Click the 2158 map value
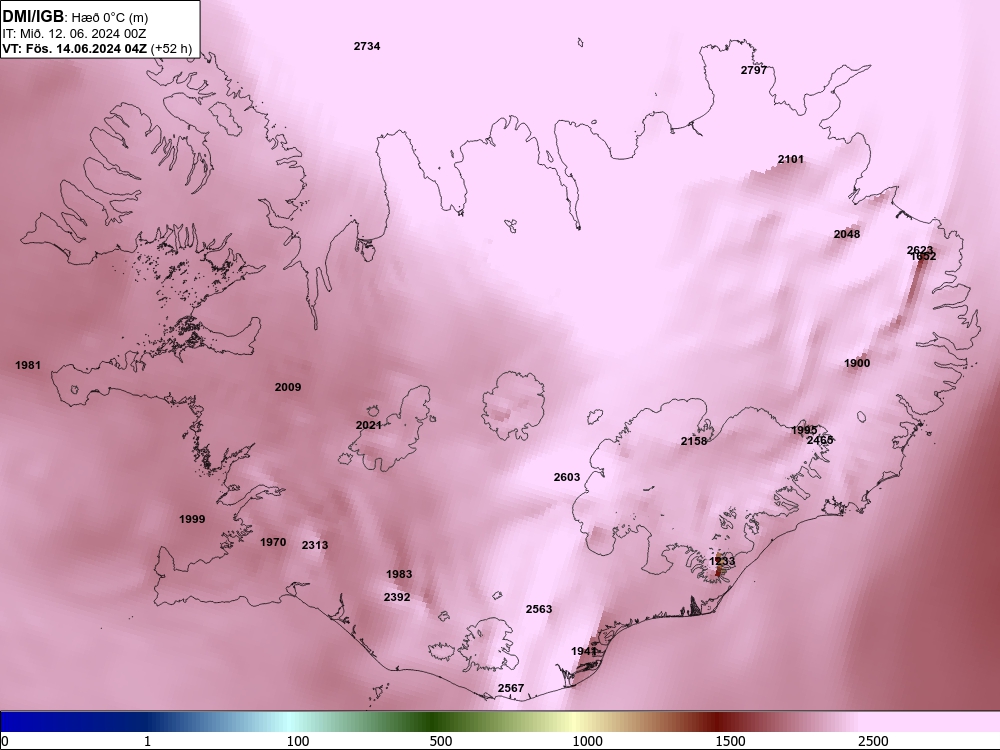 (694, 441)
